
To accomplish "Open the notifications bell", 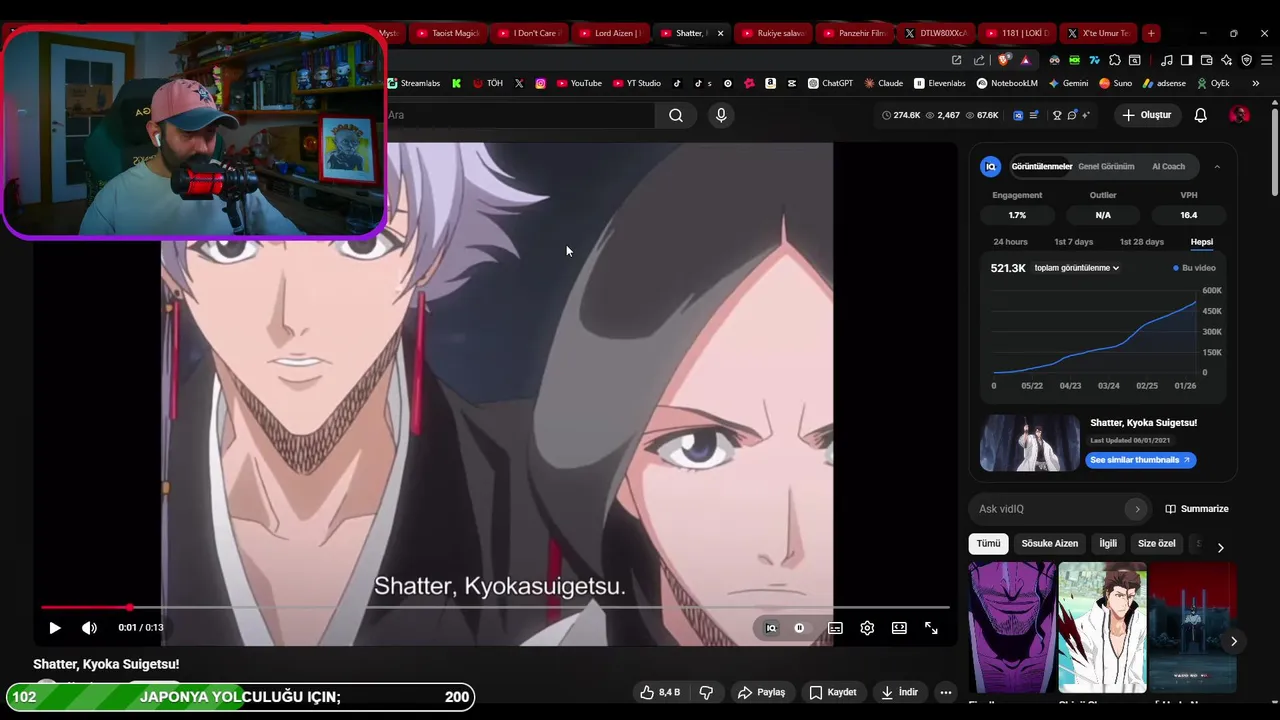I will click(1200, 115).
